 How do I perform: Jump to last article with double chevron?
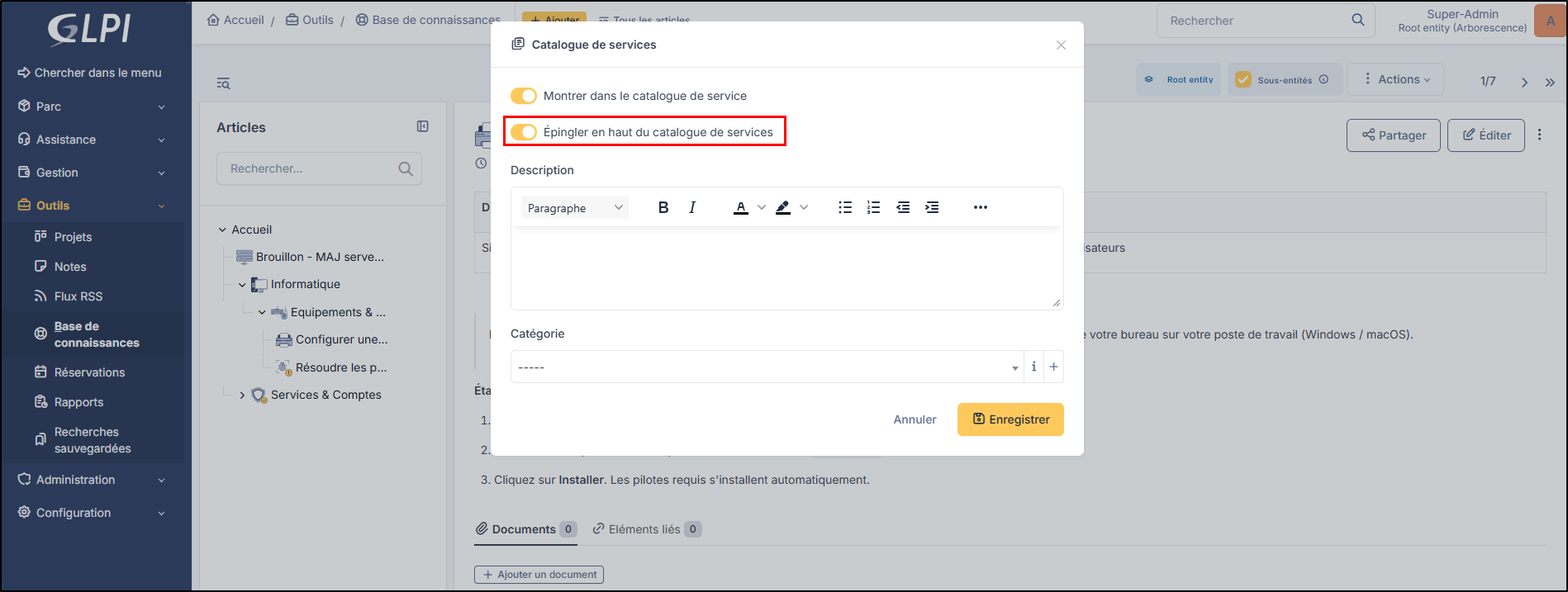tap(1550, 82)
